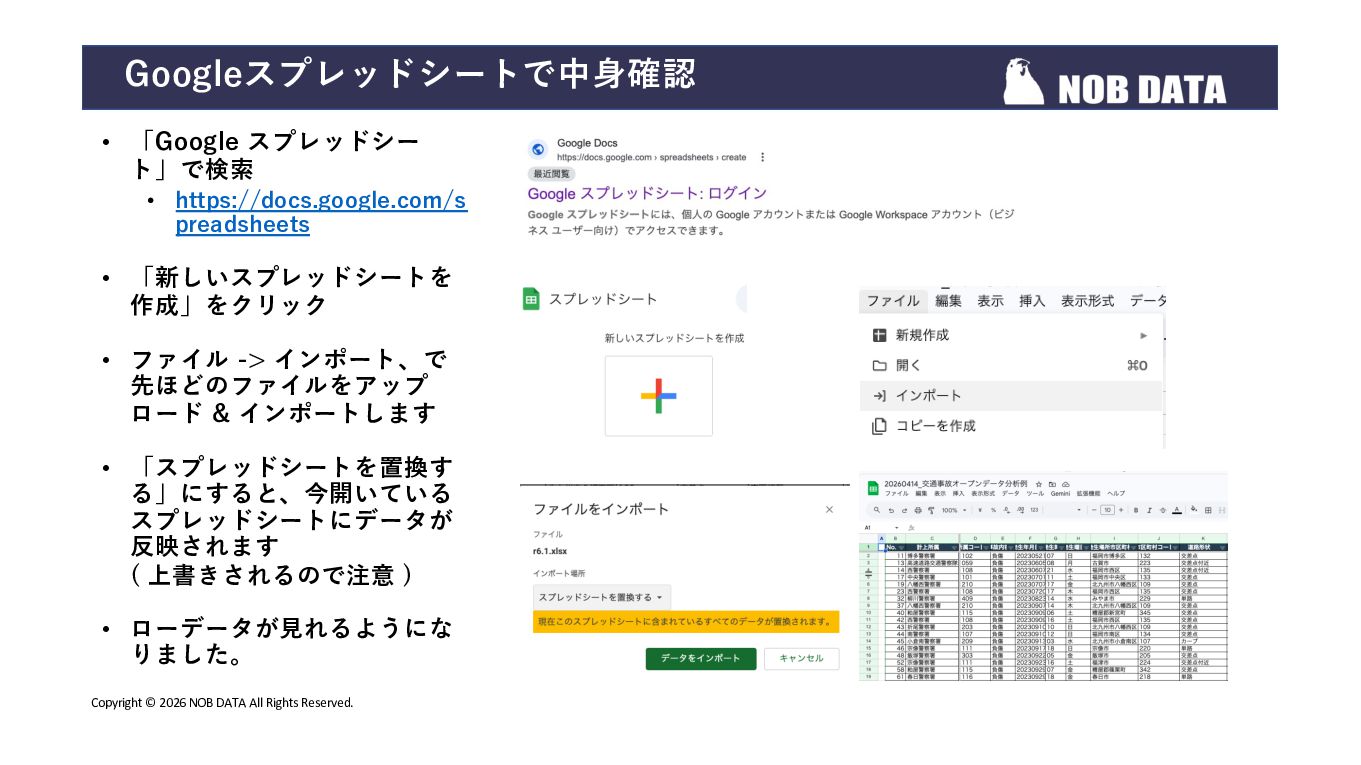Image resolution: width=1361 pixels, height=765 pixels.
Task: Select column header C in the spreadsheet
Action: [x=932, y=538]
